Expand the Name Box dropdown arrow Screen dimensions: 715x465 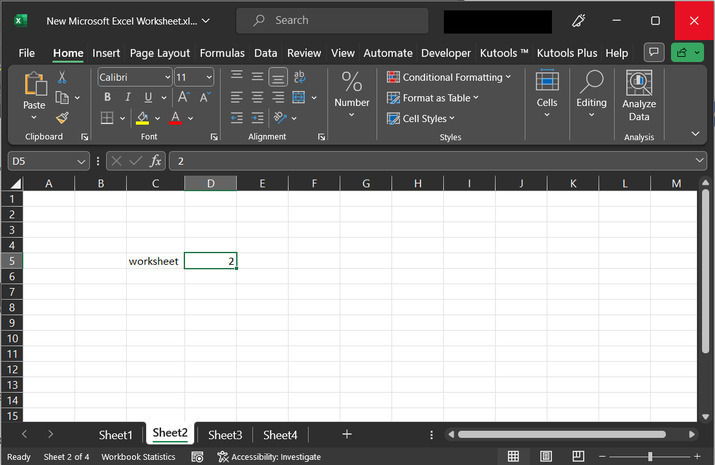tap(81, 161)
